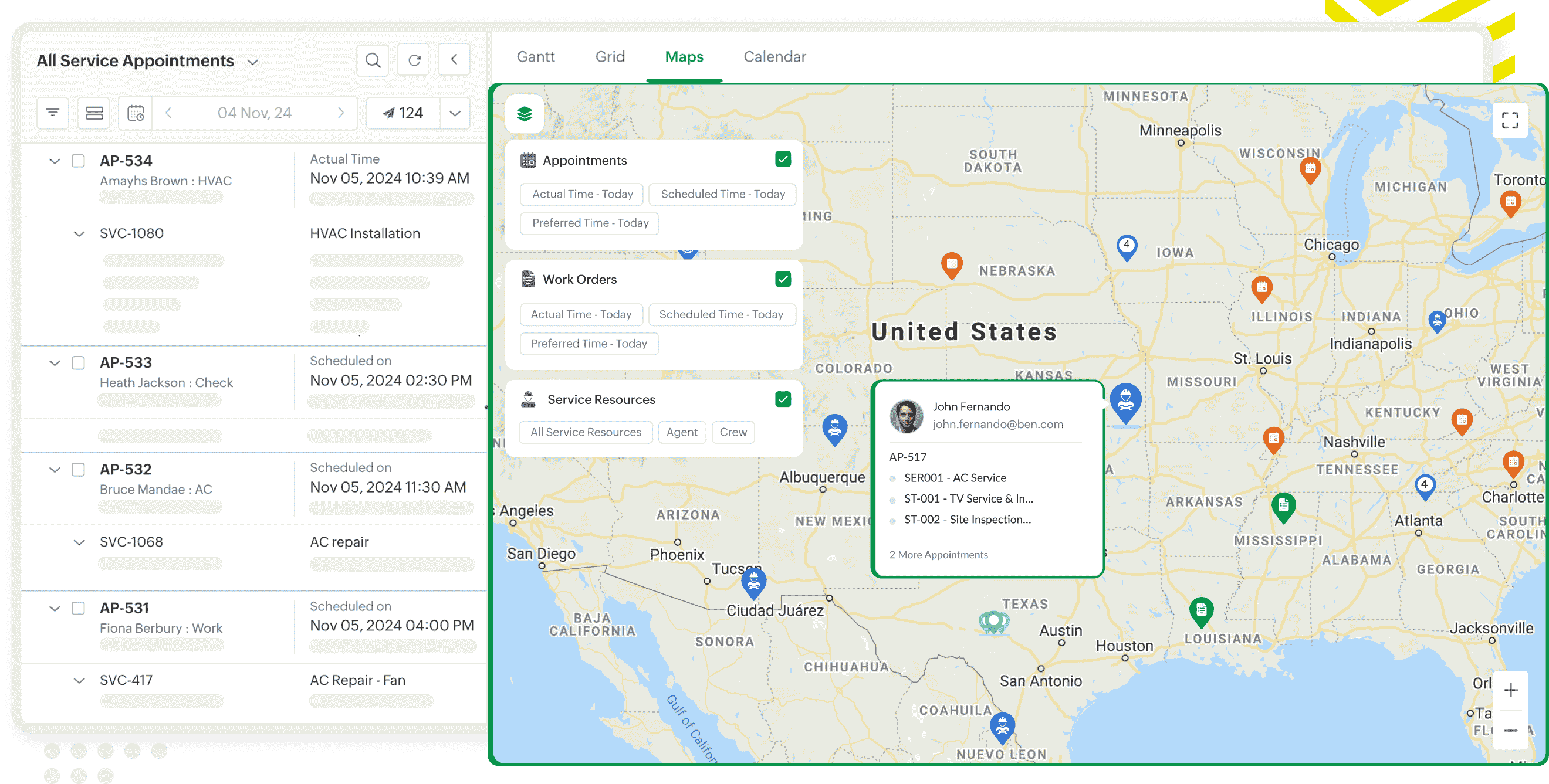This screenshot has width=1549, height=784.
Task: Click the list view layout icon
Action: pos(94,113)
